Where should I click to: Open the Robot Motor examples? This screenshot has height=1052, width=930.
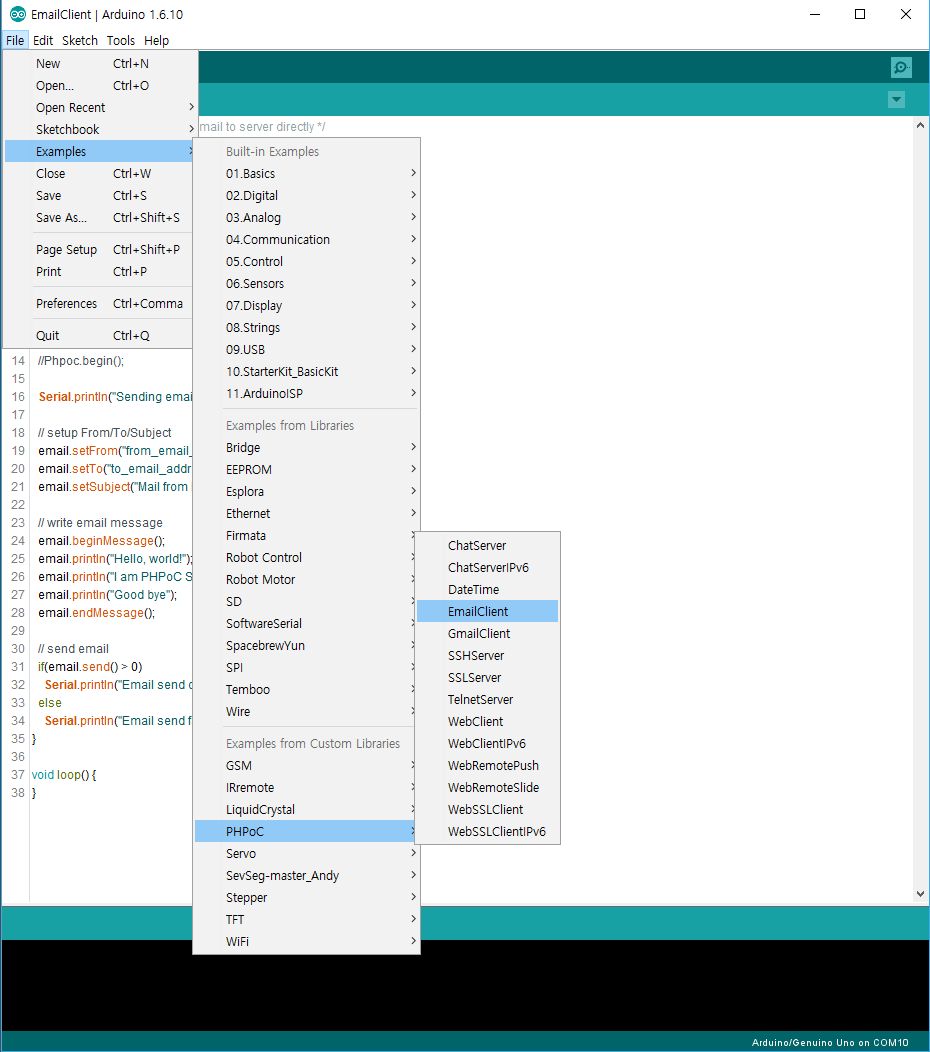click(307, 580)
